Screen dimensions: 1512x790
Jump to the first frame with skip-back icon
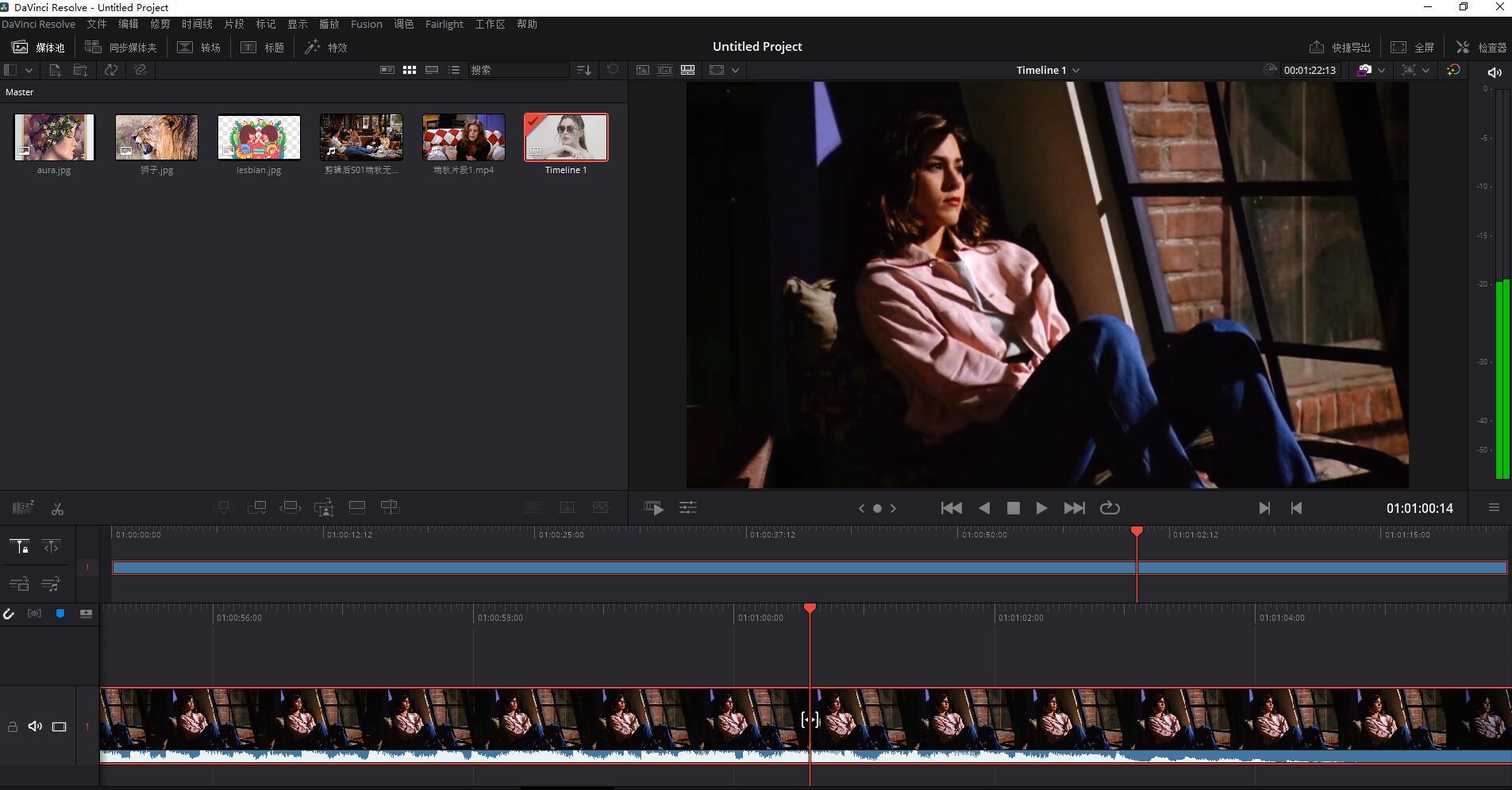(x=951, y=508)
